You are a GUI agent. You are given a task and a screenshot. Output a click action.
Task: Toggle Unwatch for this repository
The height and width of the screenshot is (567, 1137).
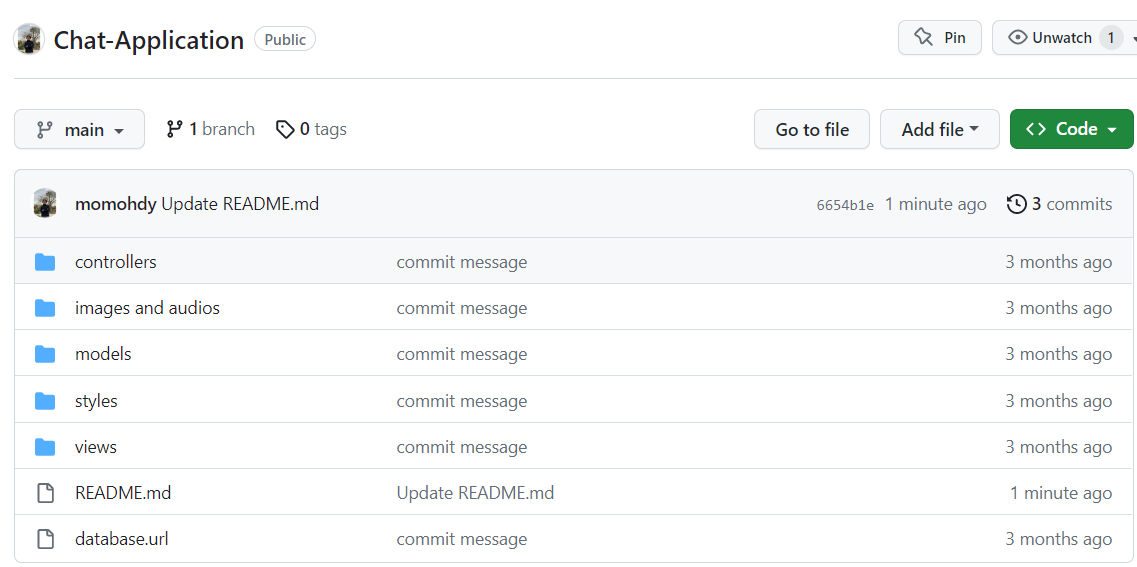[x=1061, y=38]
